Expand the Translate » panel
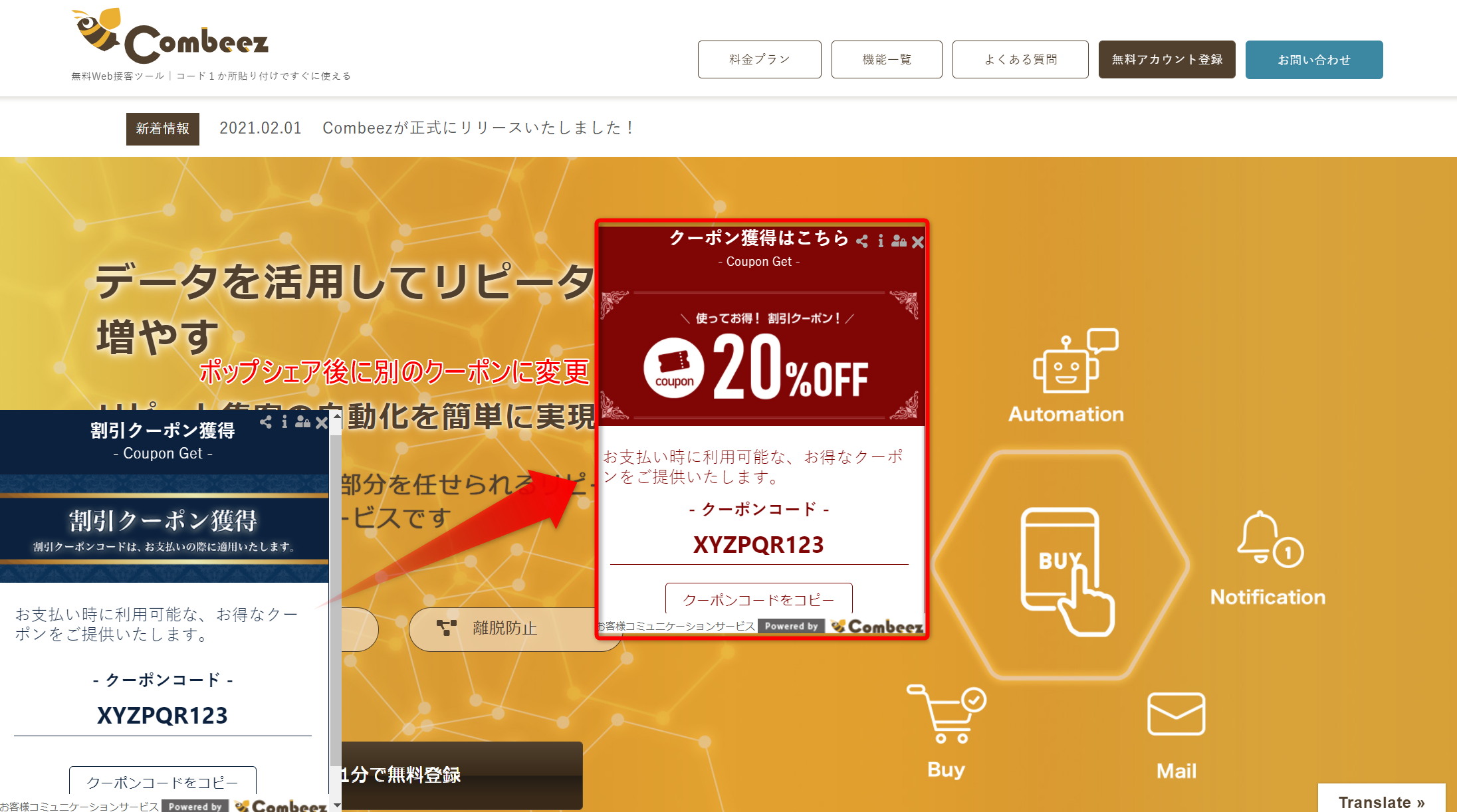Image resolution: width=1457 pixels, height=812 pixels. 1381,801
